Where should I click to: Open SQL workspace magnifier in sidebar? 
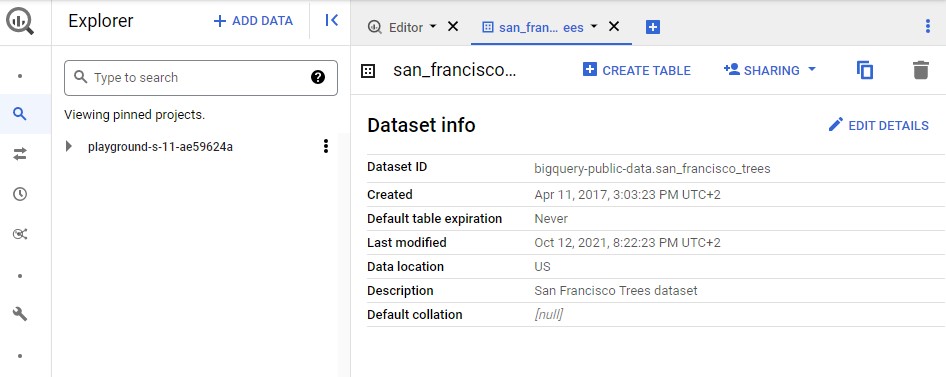pos(20,113)
